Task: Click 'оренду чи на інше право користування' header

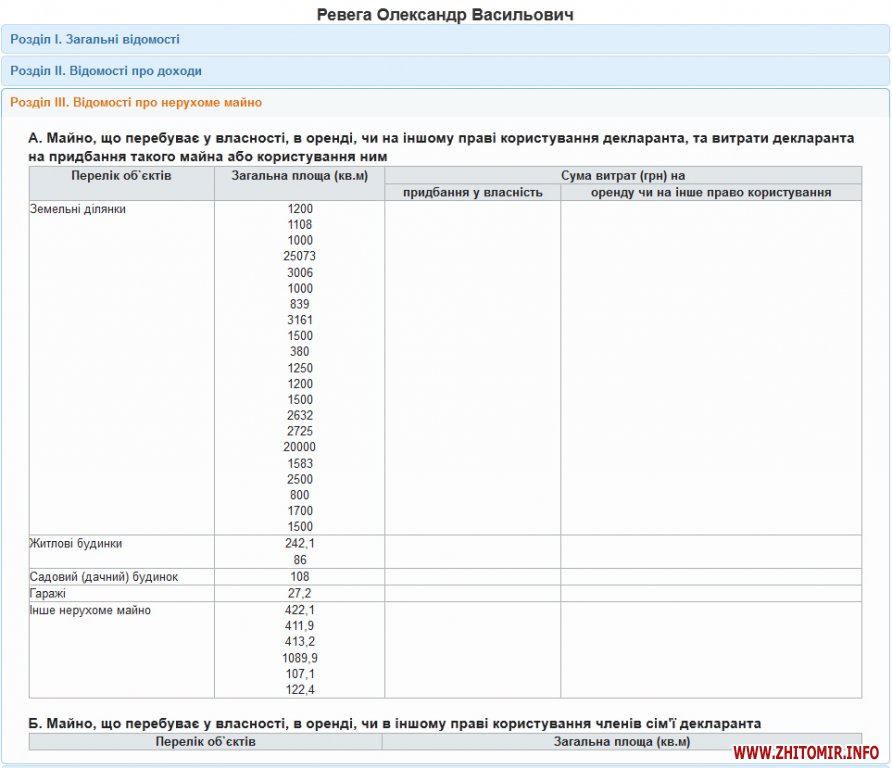Action: (710, 192)
